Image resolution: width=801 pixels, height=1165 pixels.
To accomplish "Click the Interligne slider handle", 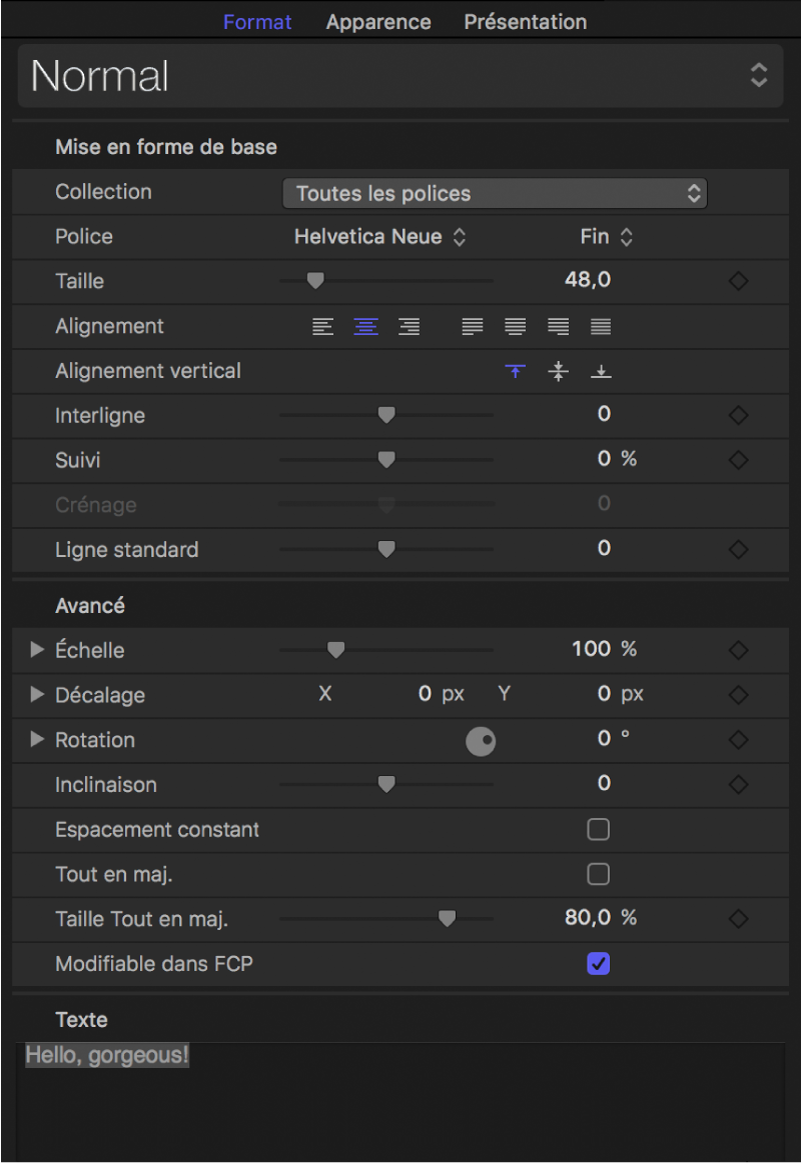I will 386,416.
